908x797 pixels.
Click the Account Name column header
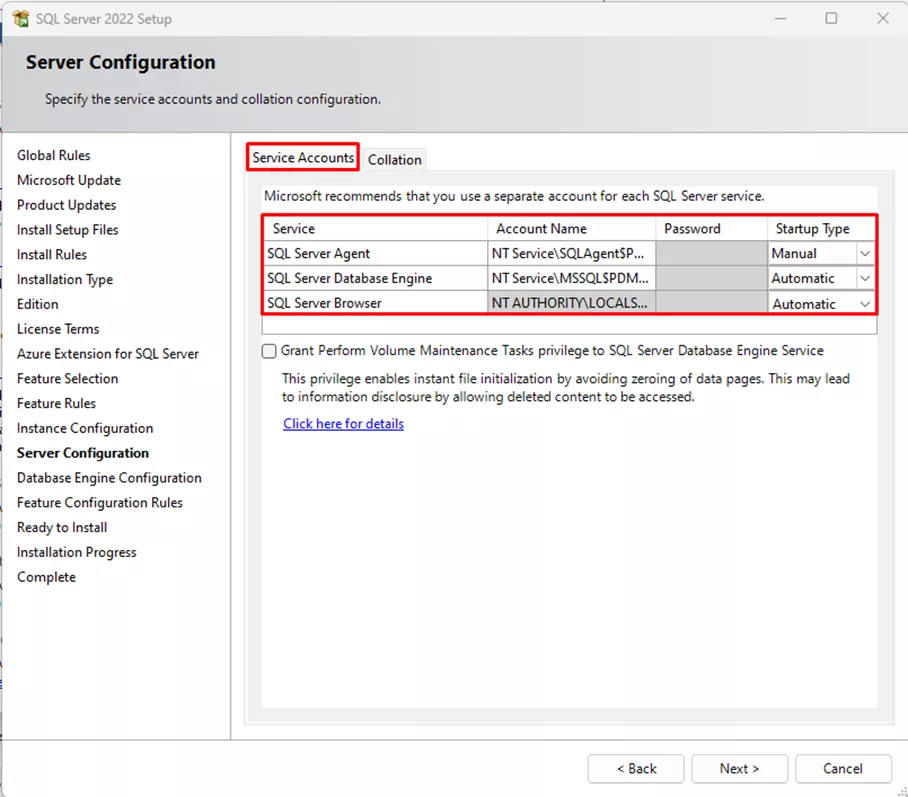click(572, 229)
